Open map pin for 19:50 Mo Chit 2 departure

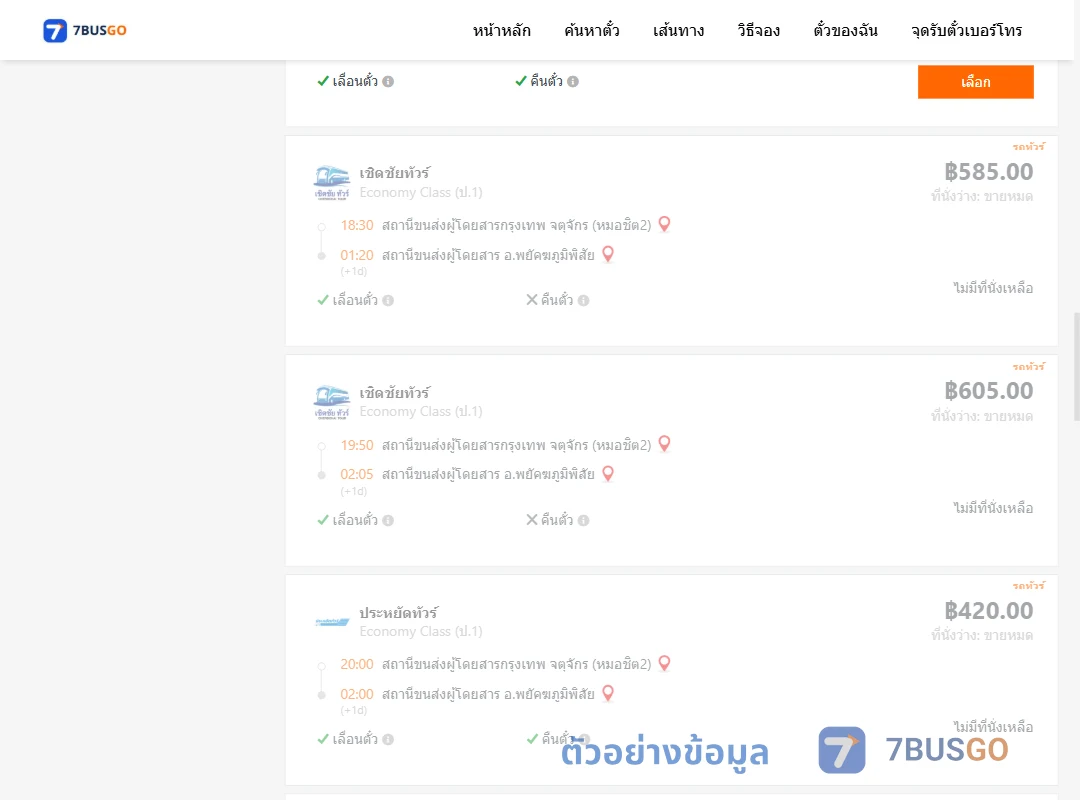coord(664,444)
